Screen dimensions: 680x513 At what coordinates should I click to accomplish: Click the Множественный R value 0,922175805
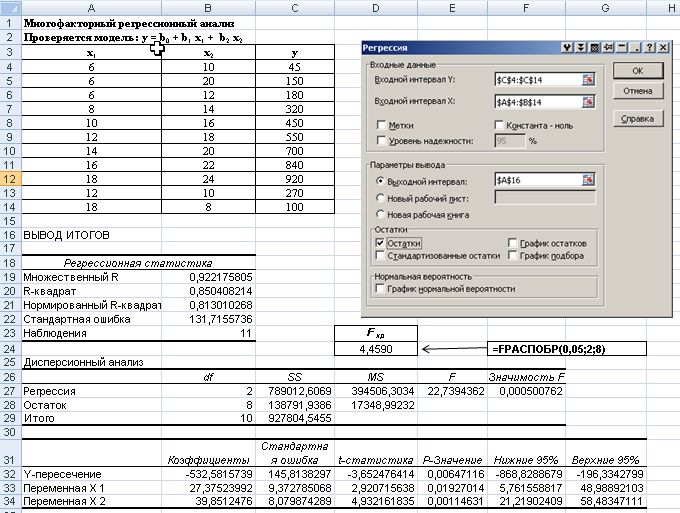[208, 277]
